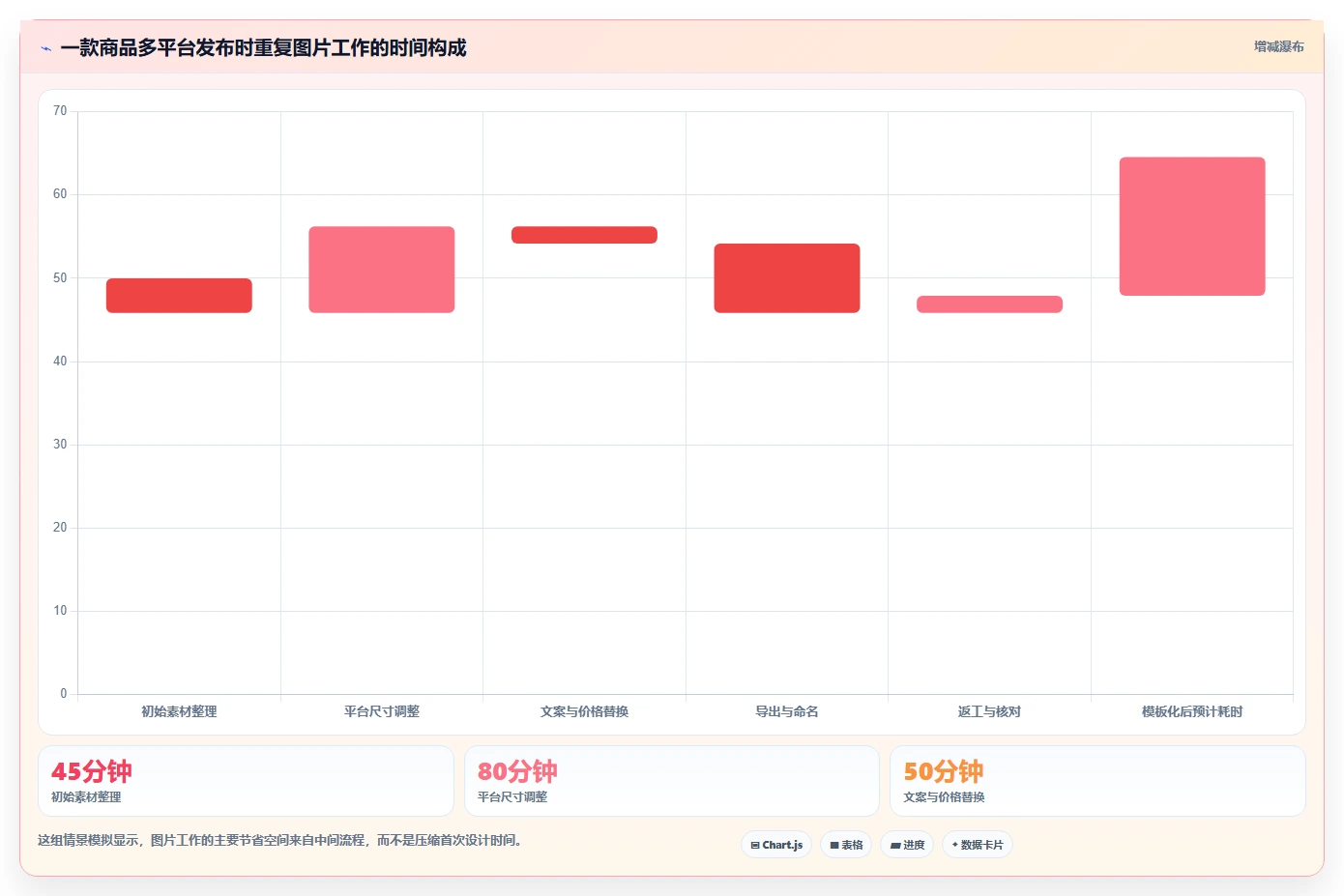Click the 增减瀑布 label in the header
This screenshot has width=1344, height=896.
click(x=1278, y=46)
